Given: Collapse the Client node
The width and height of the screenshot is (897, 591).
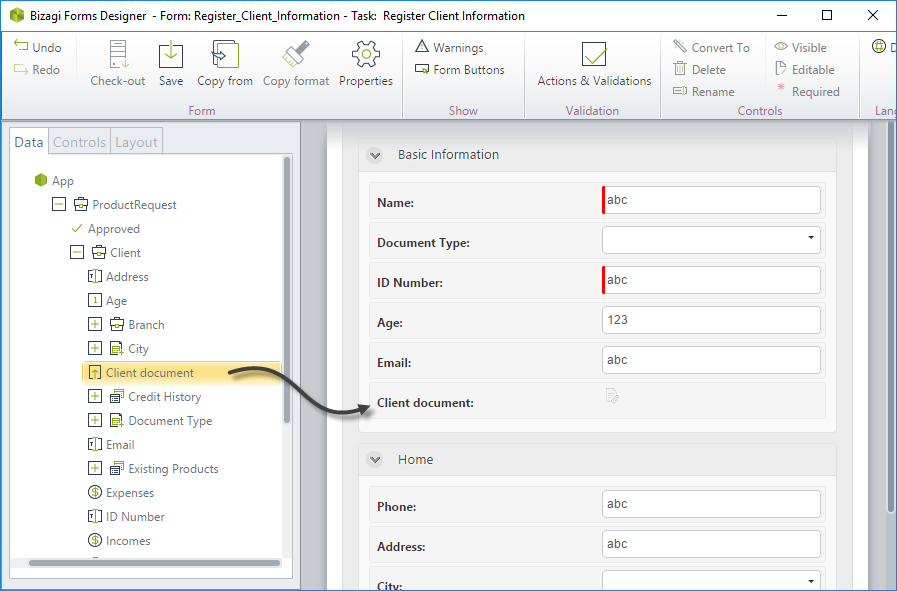Looking at the screenshot, I should 77,252.
